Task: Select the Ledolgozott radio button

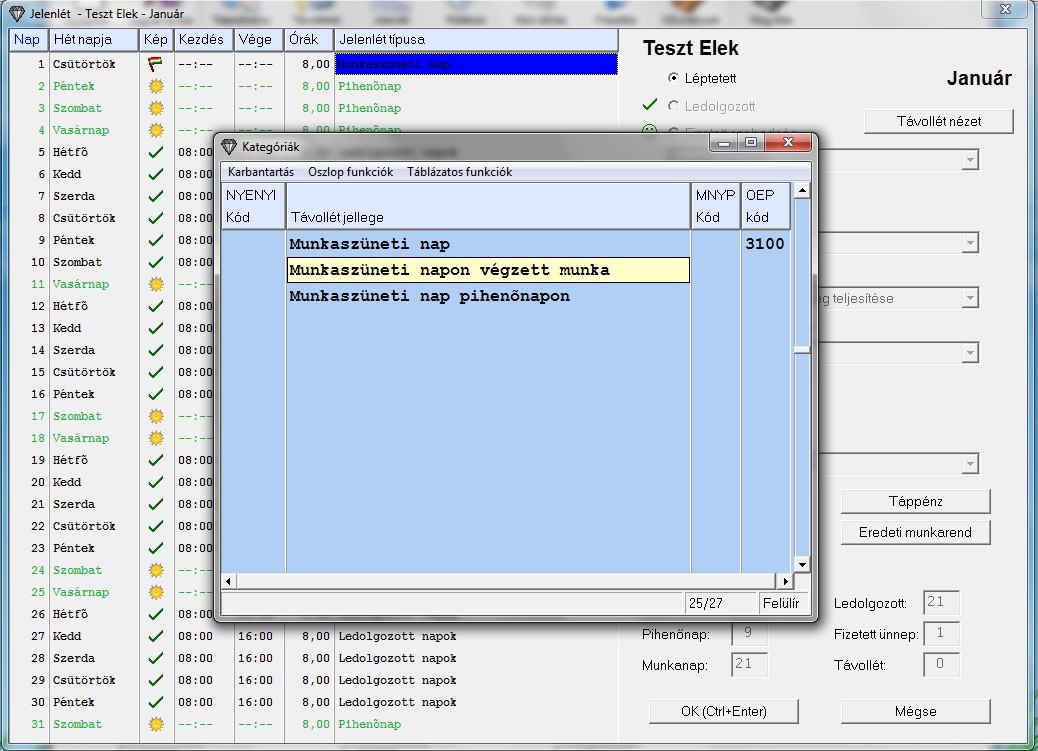Action: click(x=673, y=106)
